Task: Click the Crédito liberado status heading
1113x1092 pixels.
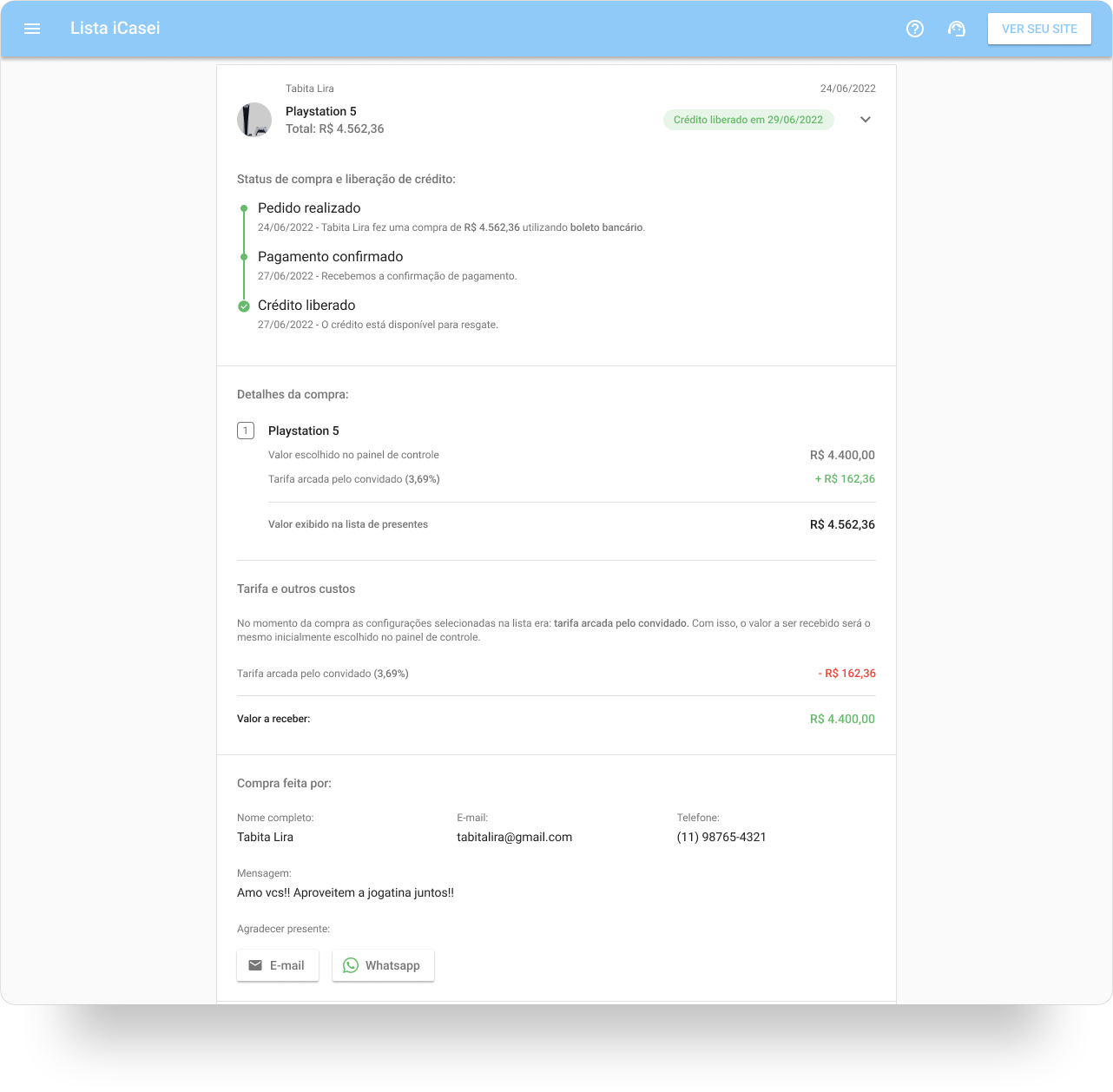Action: click(306, 306)
